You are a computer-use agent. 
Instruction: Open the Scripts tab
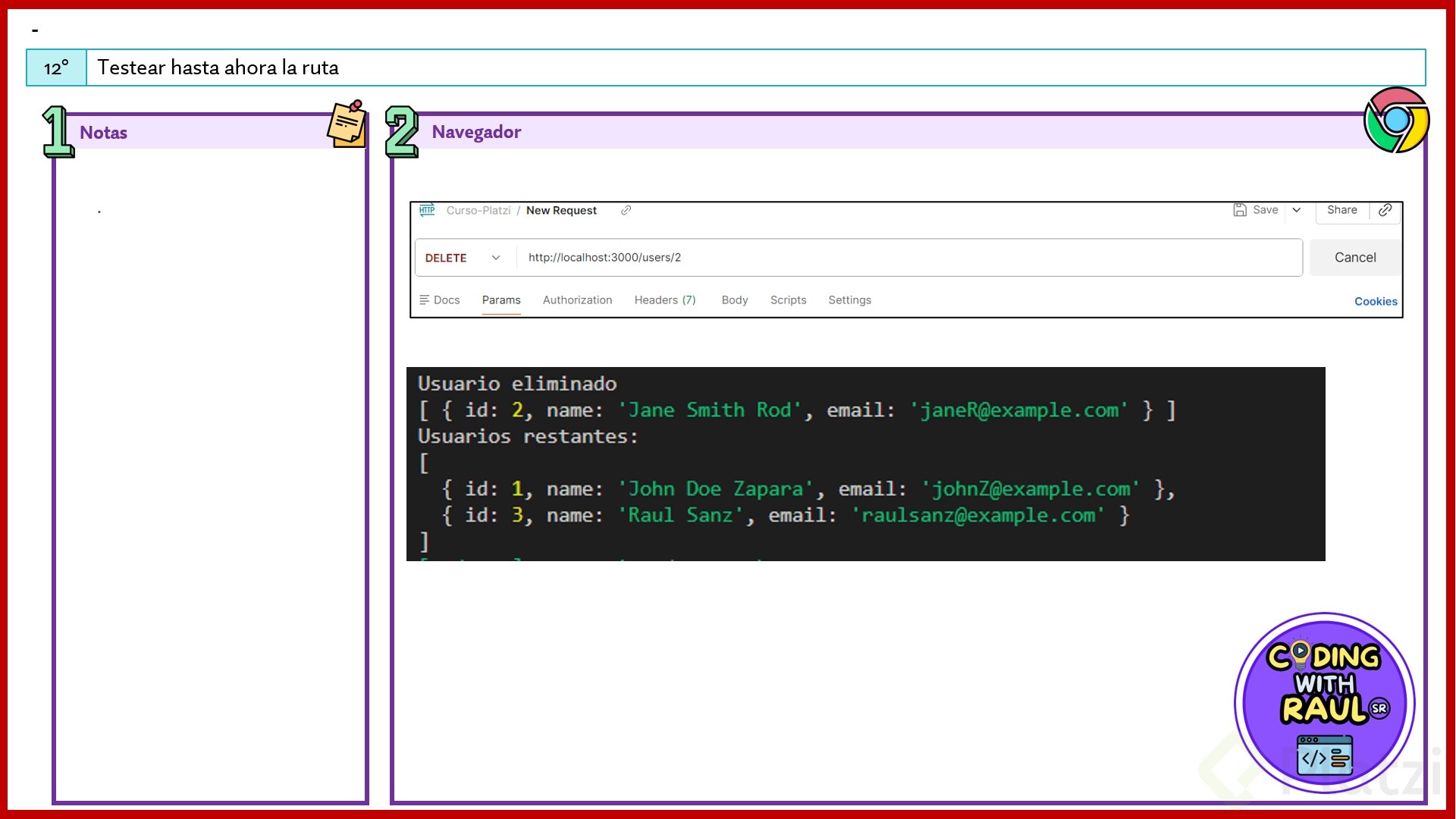click(x=788, y=300)
